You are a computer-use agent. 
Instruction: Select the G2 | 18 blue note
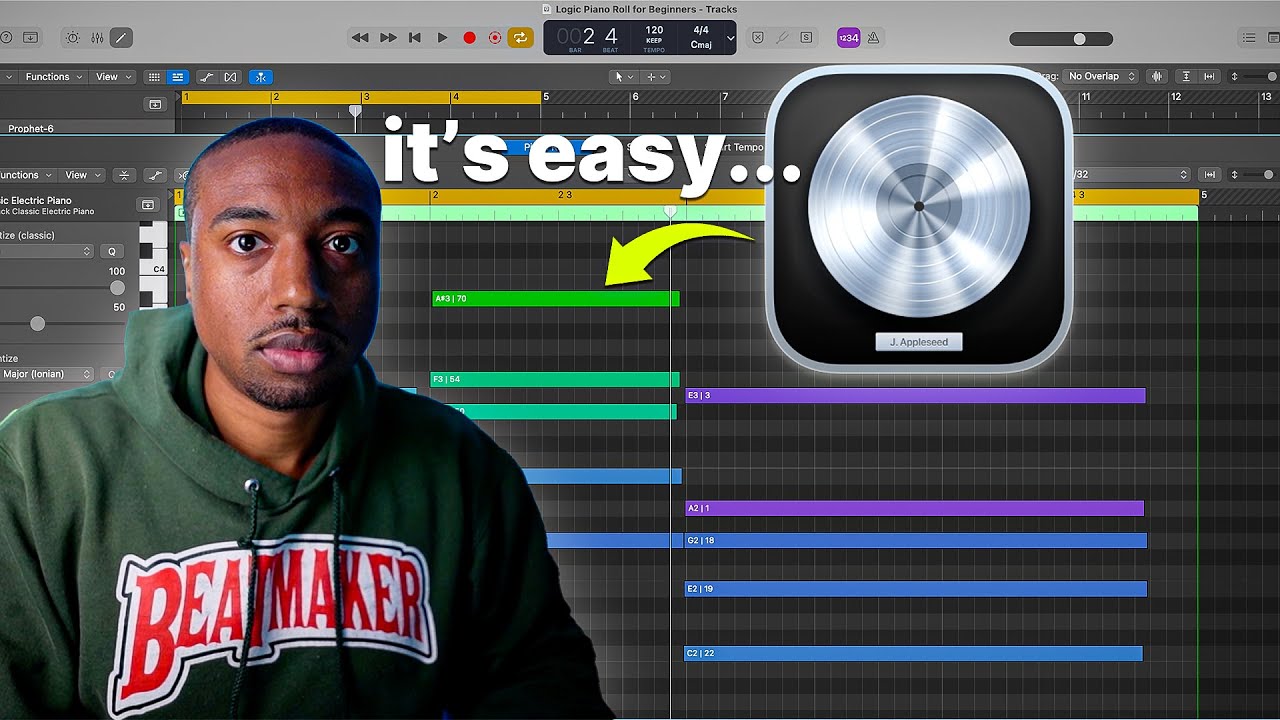[x=914, y=541]
